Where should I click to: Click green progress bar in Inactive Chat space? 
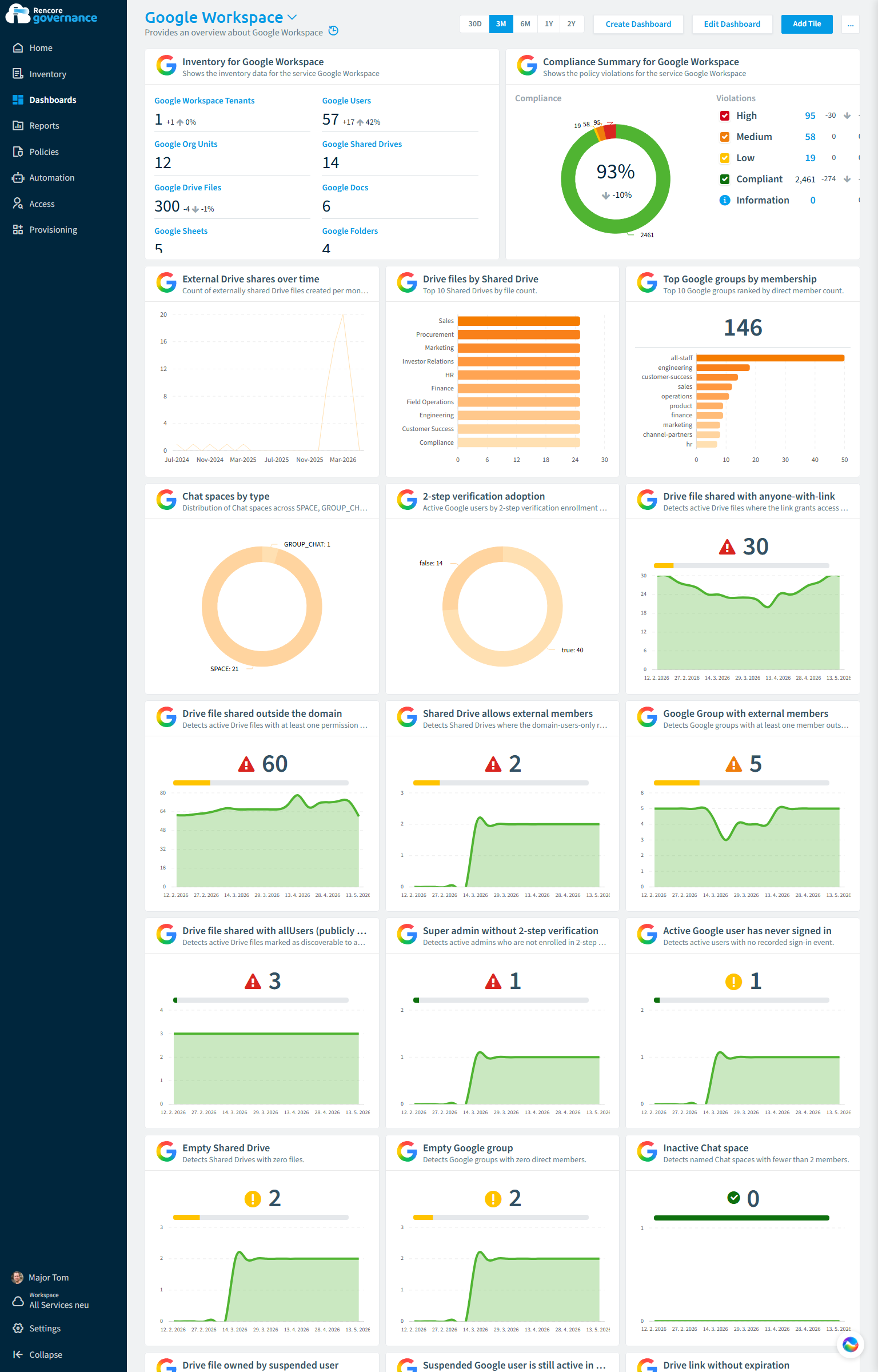tap(741, 1218)
